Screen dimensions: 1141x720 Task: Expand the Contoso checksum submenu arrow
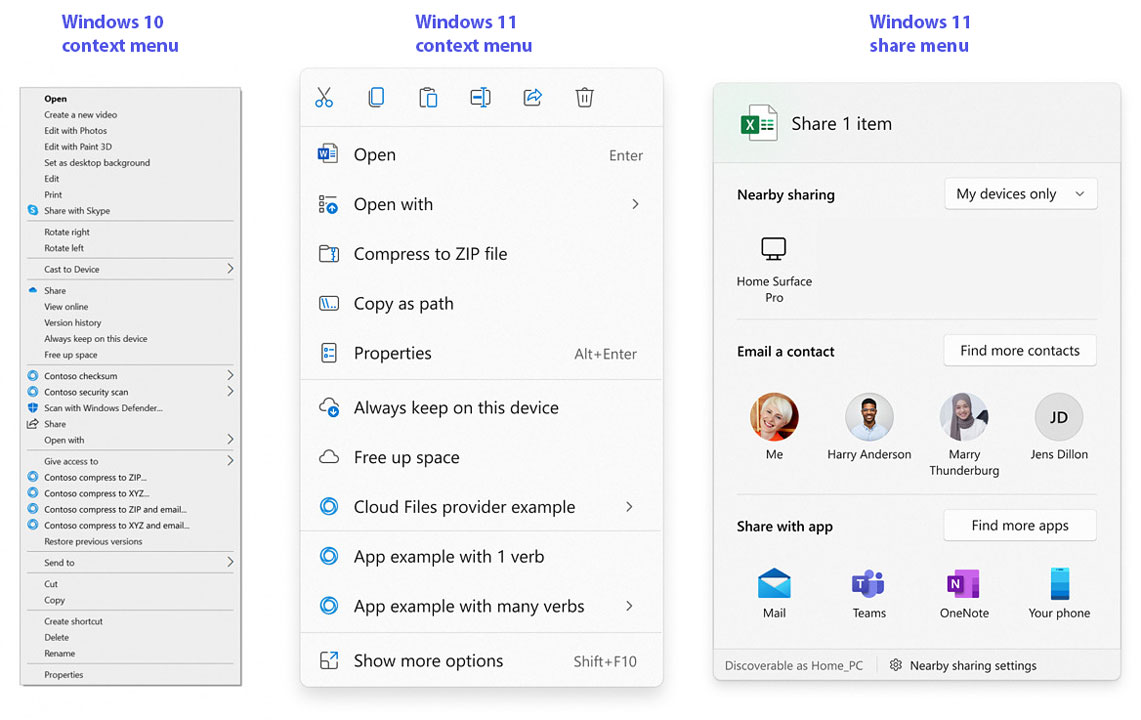pyautogui.click(x=230, y=375)
